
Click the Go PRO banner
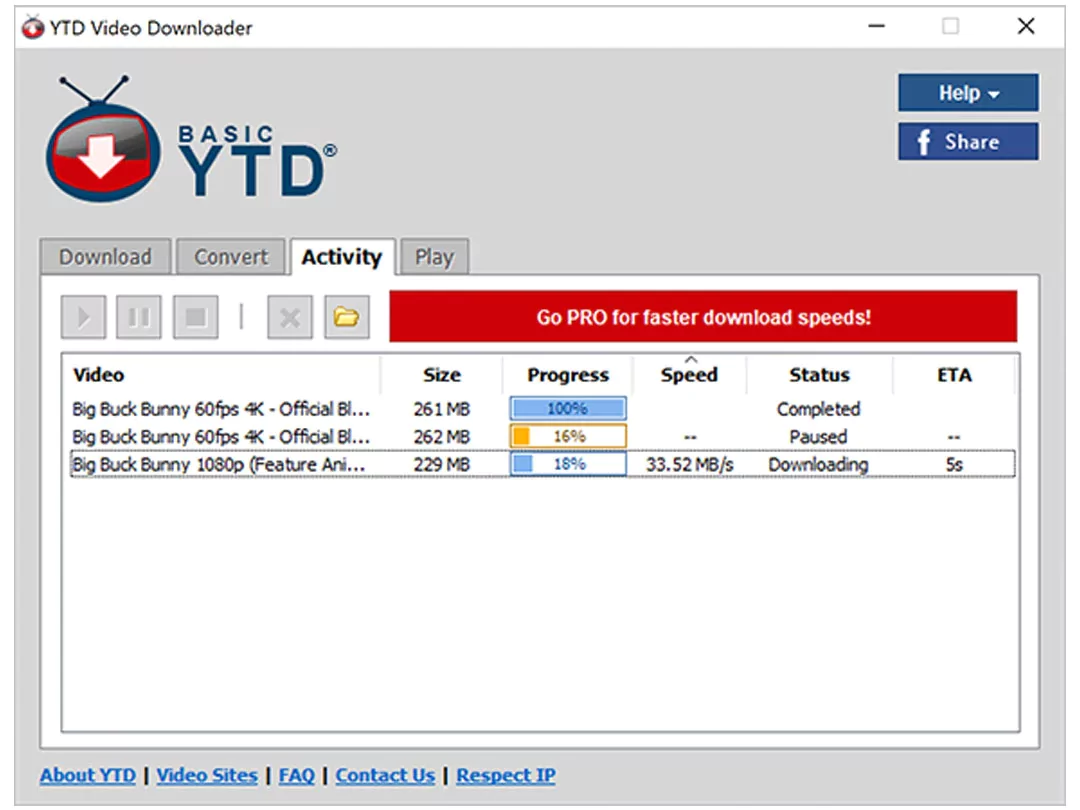coord(706,317)
